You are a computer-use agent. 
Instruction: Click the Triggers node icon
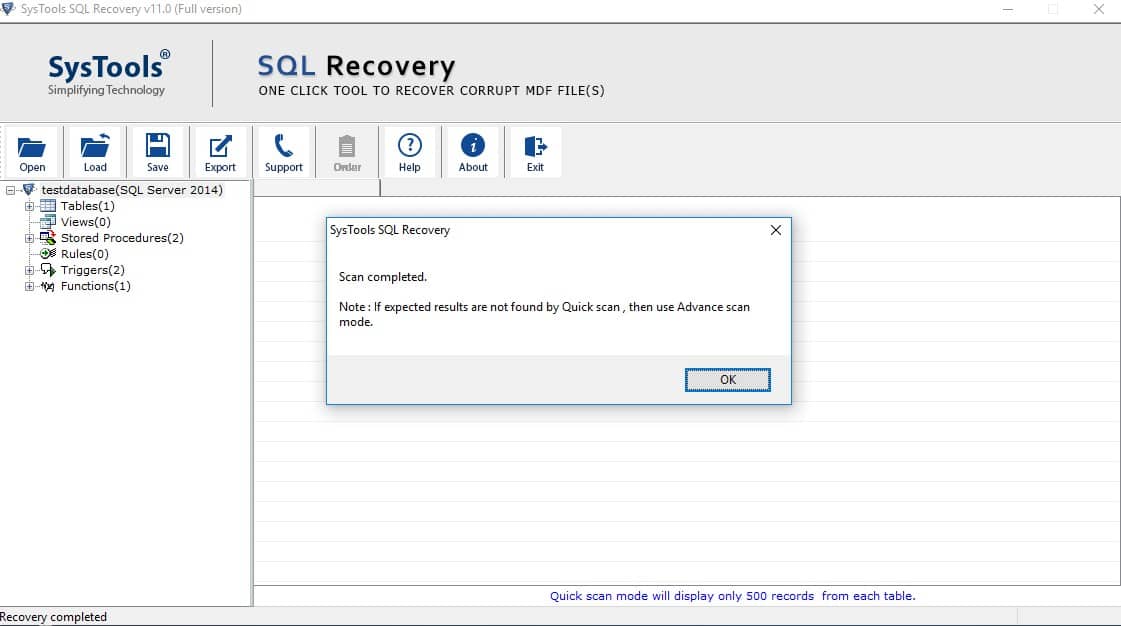tap(48, 269)
